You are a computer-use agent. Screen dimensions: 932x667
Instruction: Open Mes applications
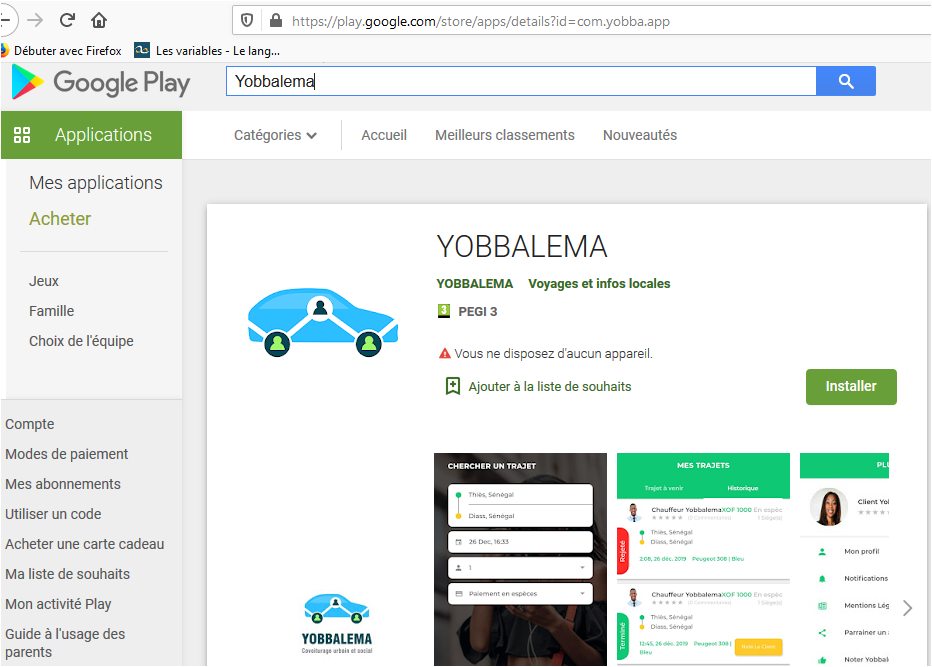pos(96,183)
